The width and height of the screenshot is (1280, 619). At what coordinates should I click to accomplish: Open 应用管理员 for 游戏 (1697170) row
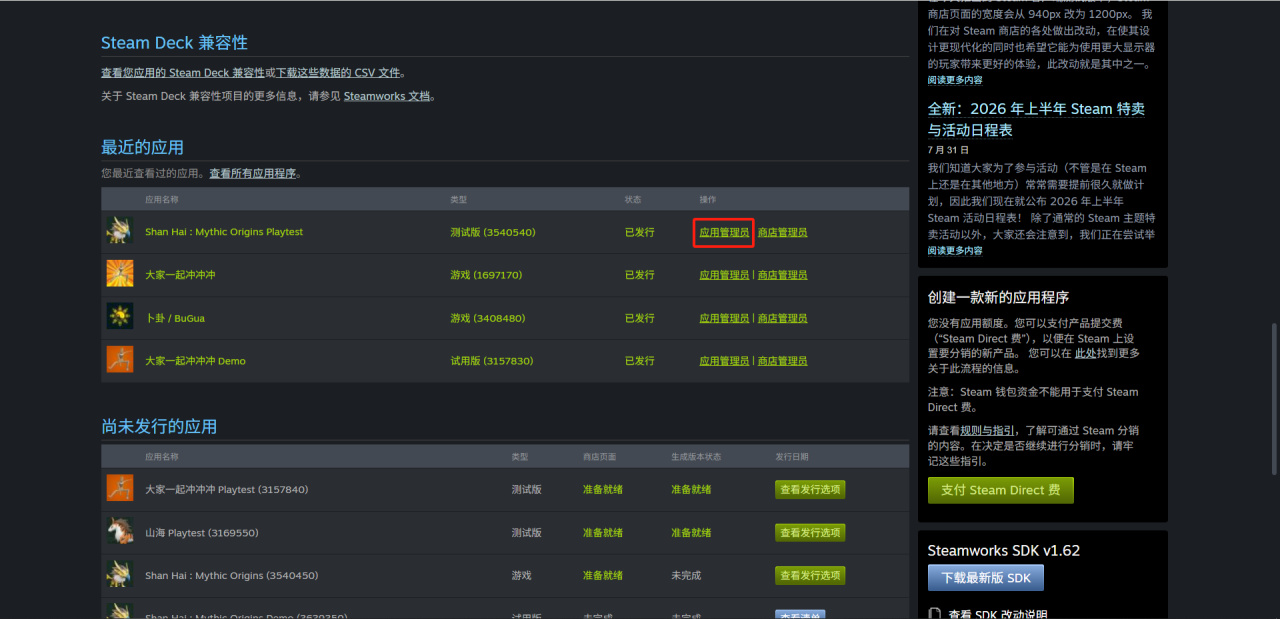point(724,275)
